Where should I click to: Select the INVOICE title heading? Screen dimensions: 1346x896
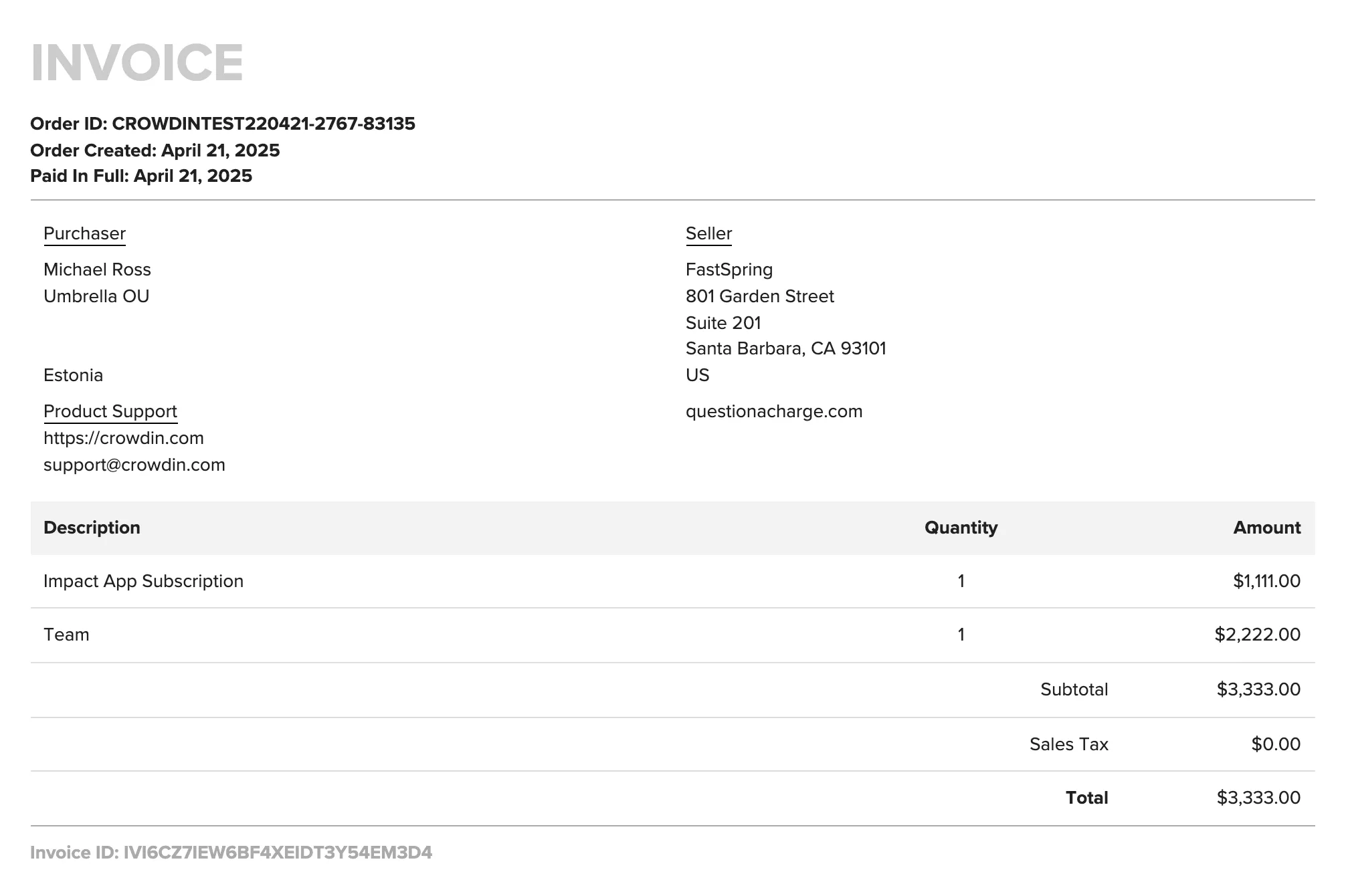[137, 63]
